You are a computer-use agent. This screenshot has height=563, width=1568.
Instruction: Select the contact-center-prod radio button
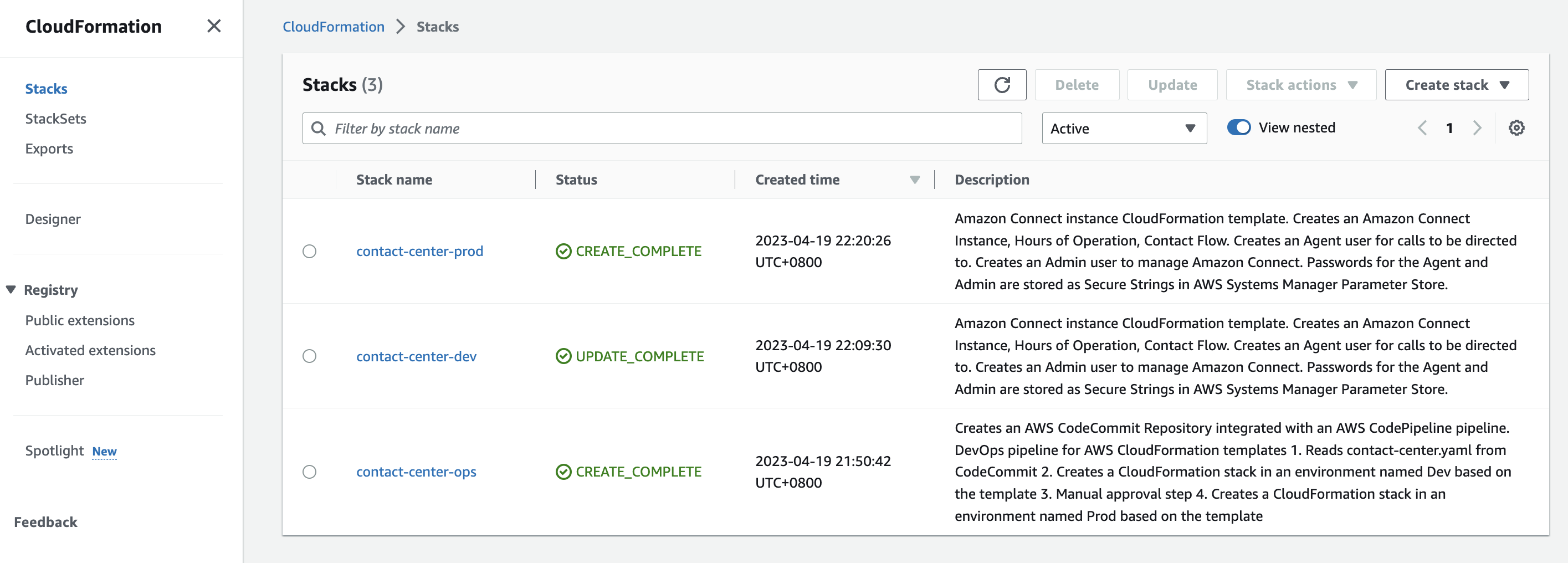[309, 252]
